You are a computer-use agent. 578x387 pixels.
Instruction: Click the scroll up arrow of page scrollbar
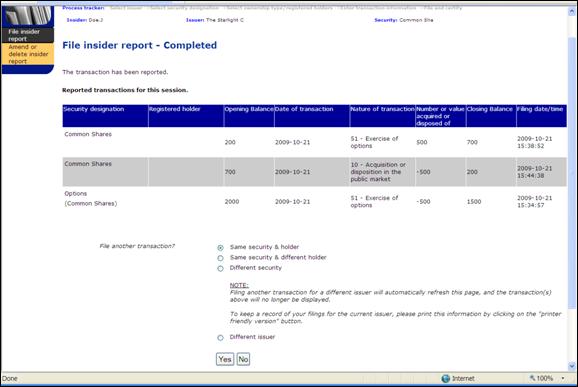[572, 11]
